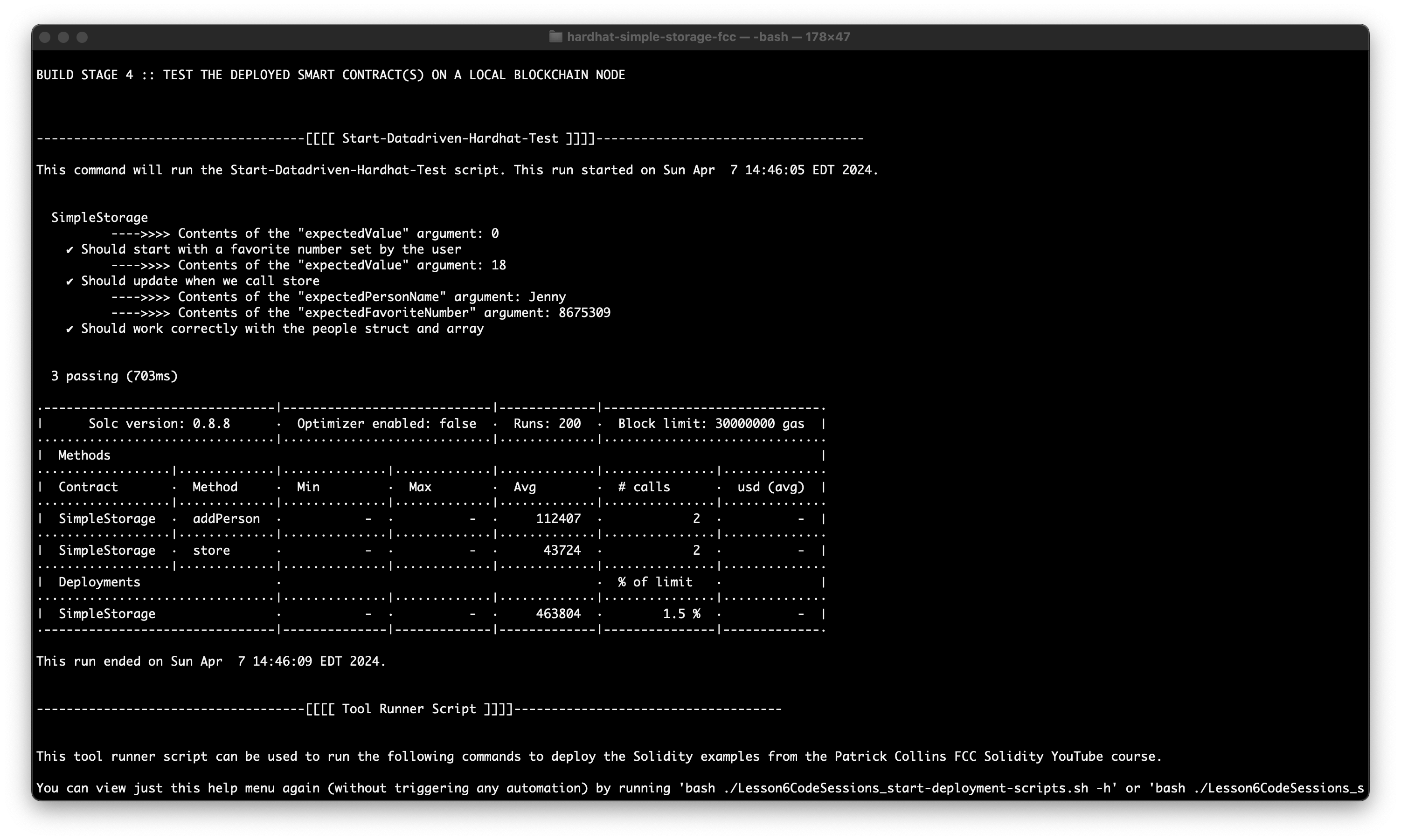This screenshot has height=840, width=1401.
Task: Click the folder proxy icon in title bar
Action: [555, 37]
